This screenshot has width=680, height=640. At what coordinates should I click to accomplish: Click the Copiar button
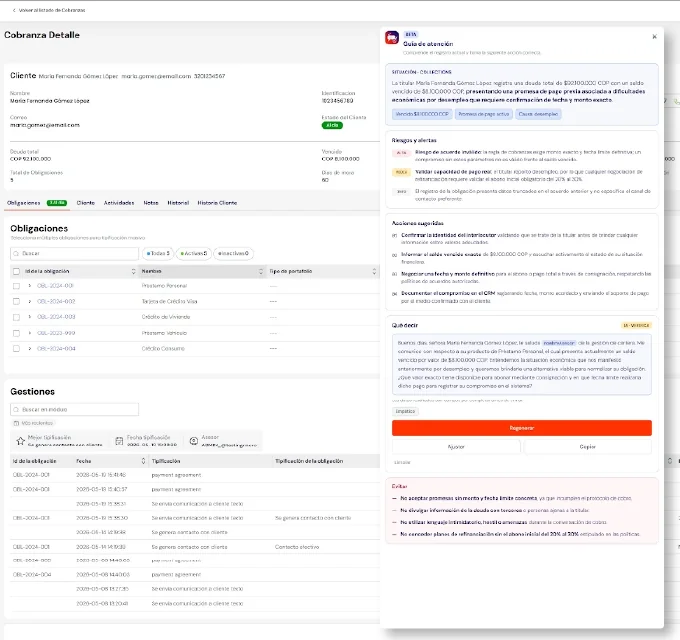pyautogui.click(x=587, y=447)
